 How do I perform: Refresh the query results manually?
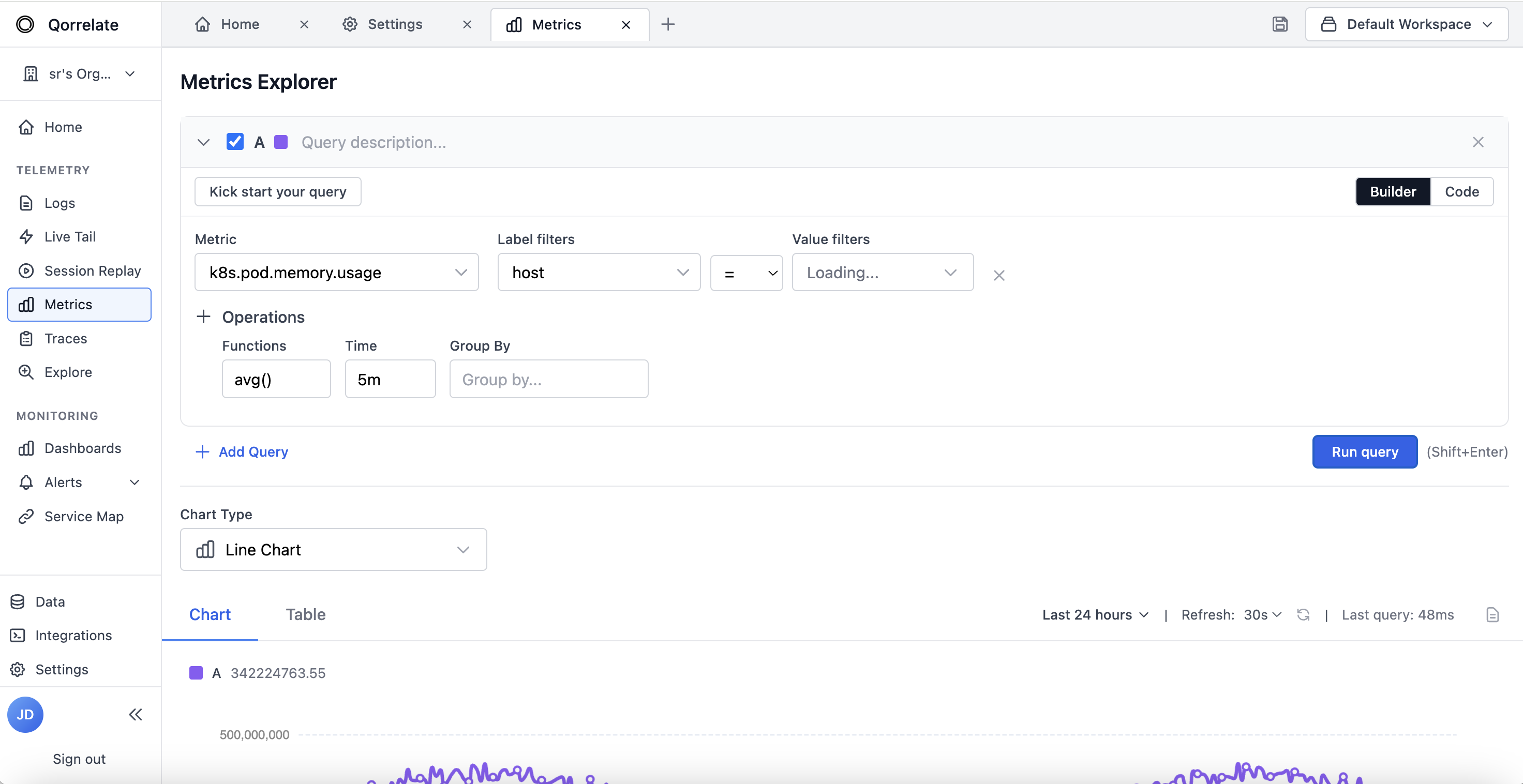1304,614
